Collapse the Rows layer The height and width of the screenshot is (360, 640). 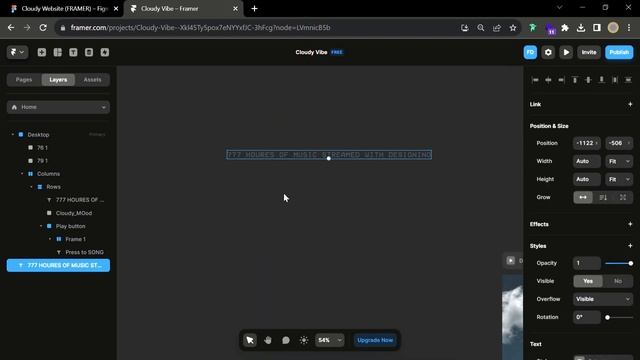tap(31, 187)
